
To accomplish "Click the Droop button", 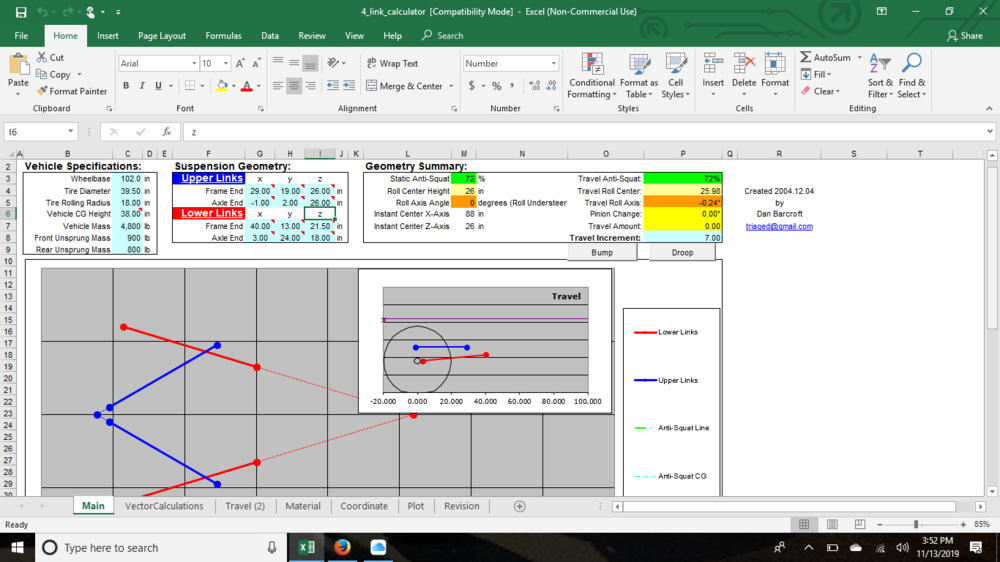I will 682,253.
